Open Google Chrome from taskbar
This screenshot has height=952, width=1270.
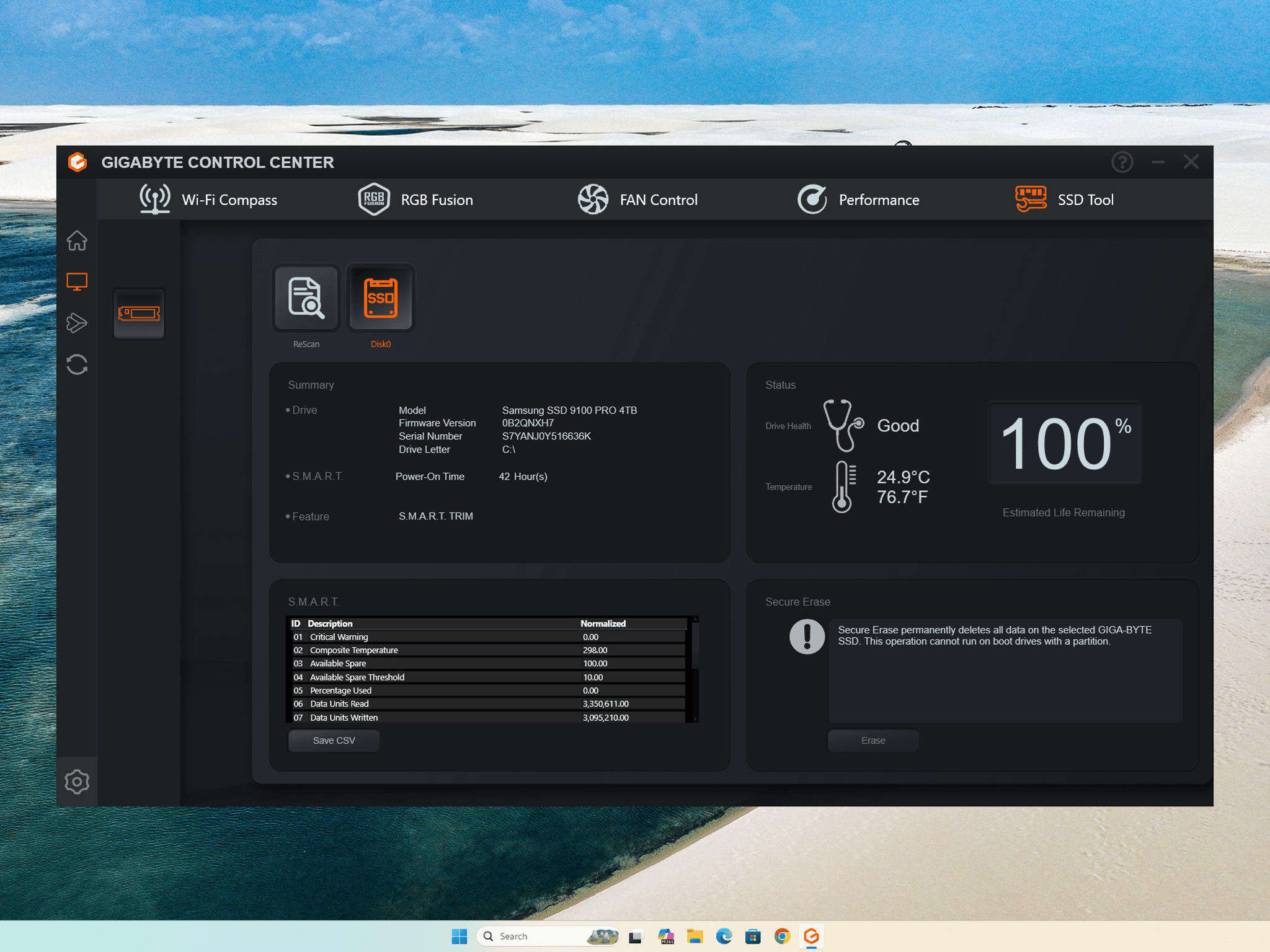click(x=782, y=937)
